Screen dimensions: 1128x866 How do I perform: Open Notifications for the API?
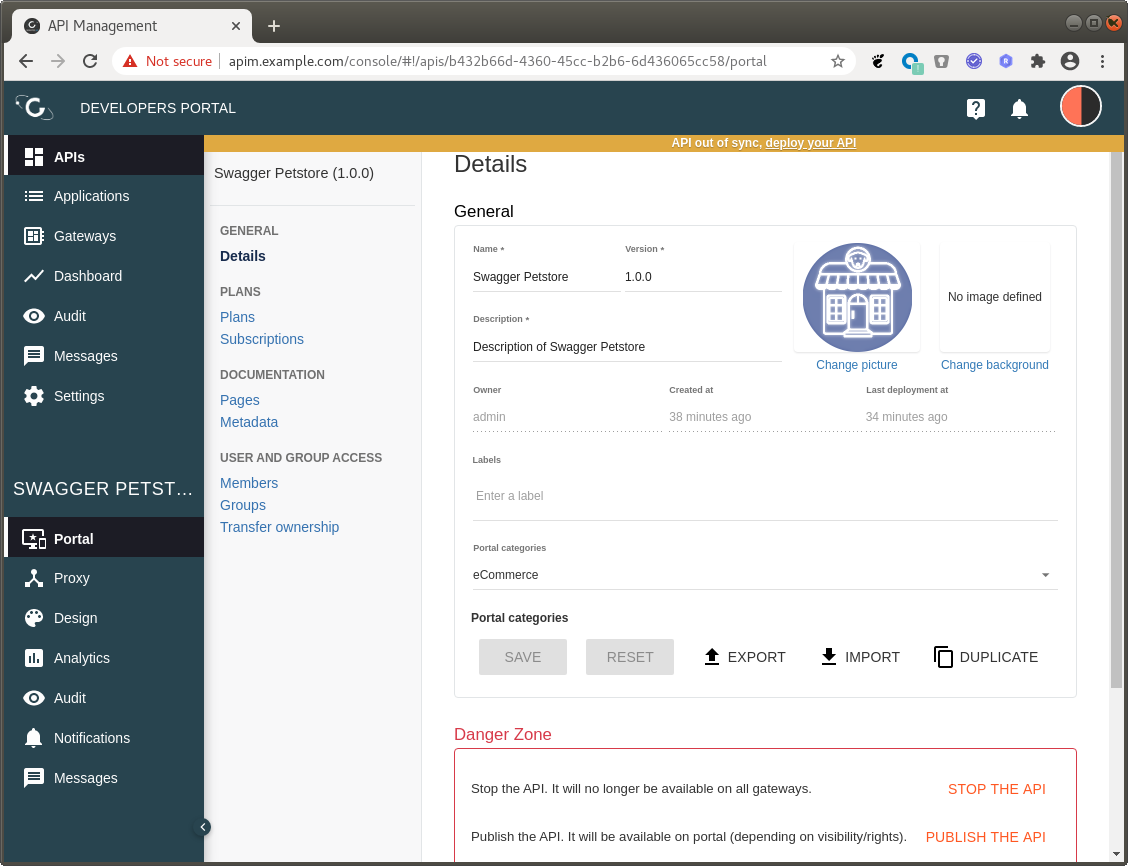tap(91, 737)
